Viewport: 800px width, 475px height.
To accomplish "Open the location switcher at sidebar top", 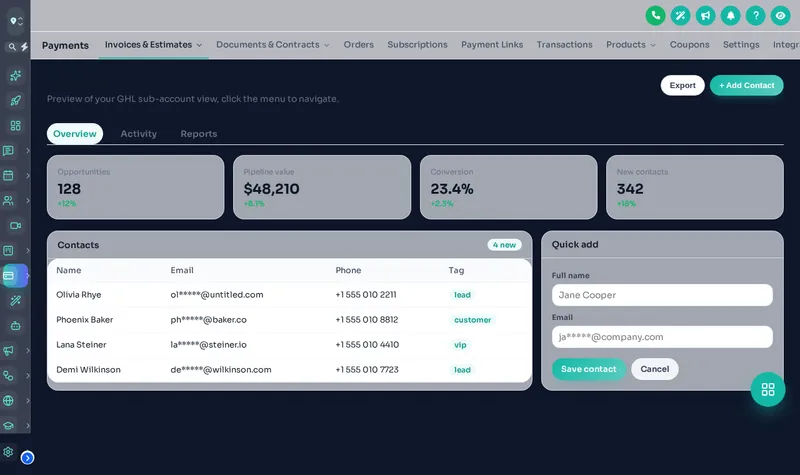I will (16, 21).
